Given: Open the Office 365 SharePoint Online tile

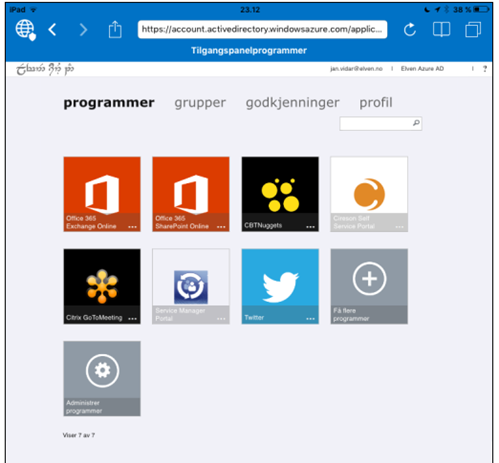Looking at the screenshot, I should (x=191, y=194).
